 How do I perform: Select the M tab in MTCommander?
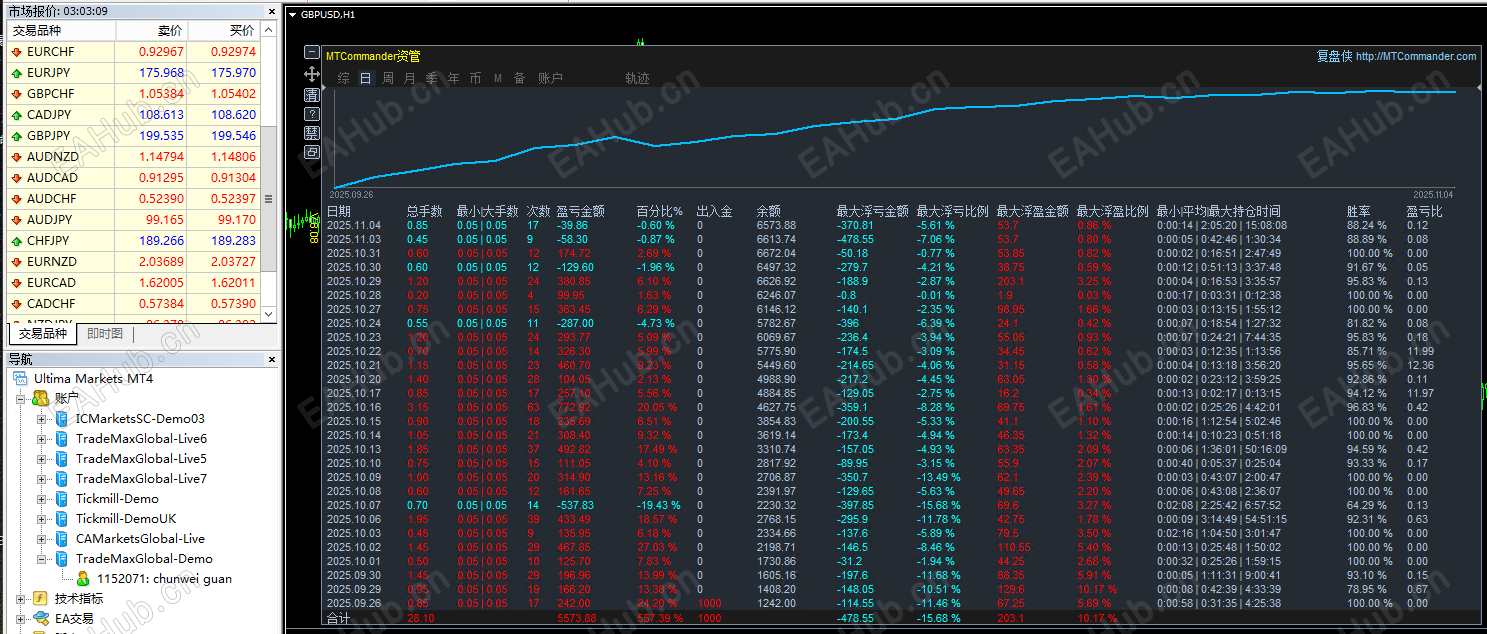[498, 78]
